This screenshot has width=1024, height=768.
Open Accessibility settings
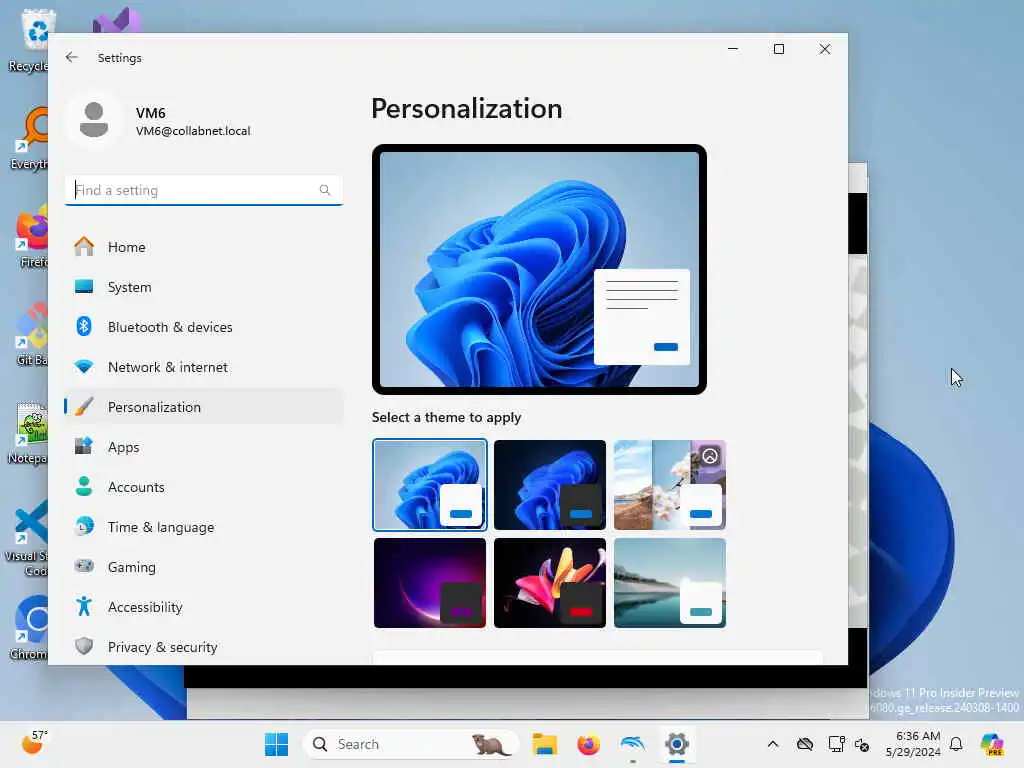point(204,607)
